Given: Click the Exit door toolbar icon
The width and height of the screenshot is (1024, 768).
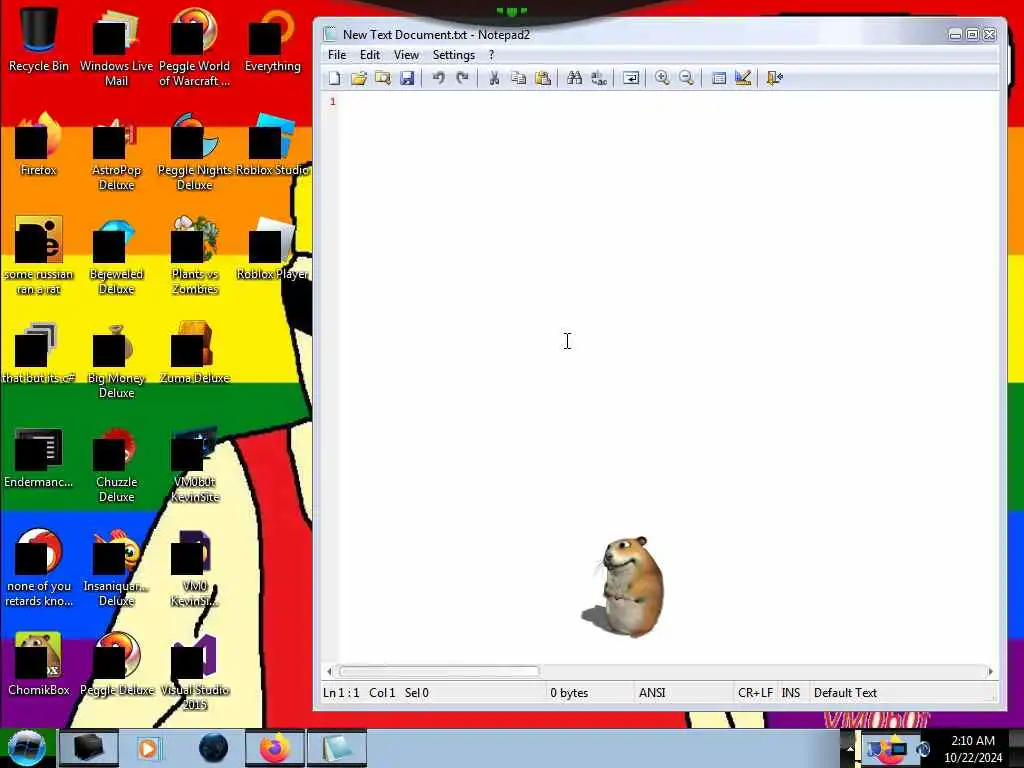Looking at the screenshot, I should click(x=775, y=78).
